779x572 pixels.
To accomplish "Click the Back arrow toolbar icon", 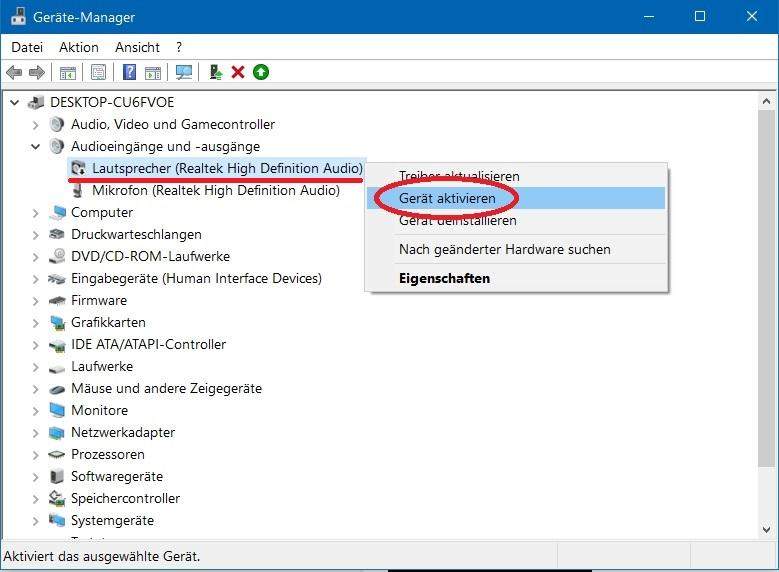I will tap(14, 73).
